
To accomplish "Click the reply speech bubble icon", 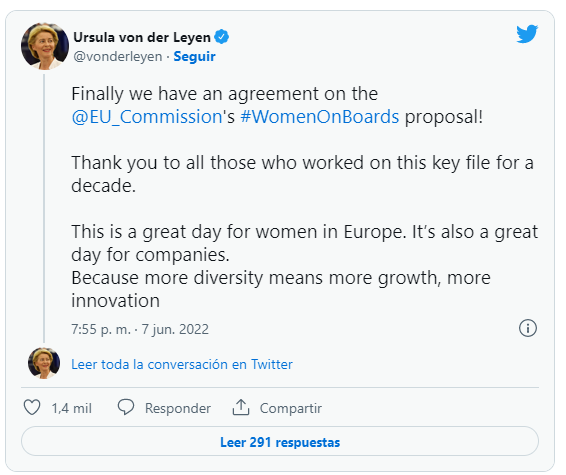I will coord(126,408).
